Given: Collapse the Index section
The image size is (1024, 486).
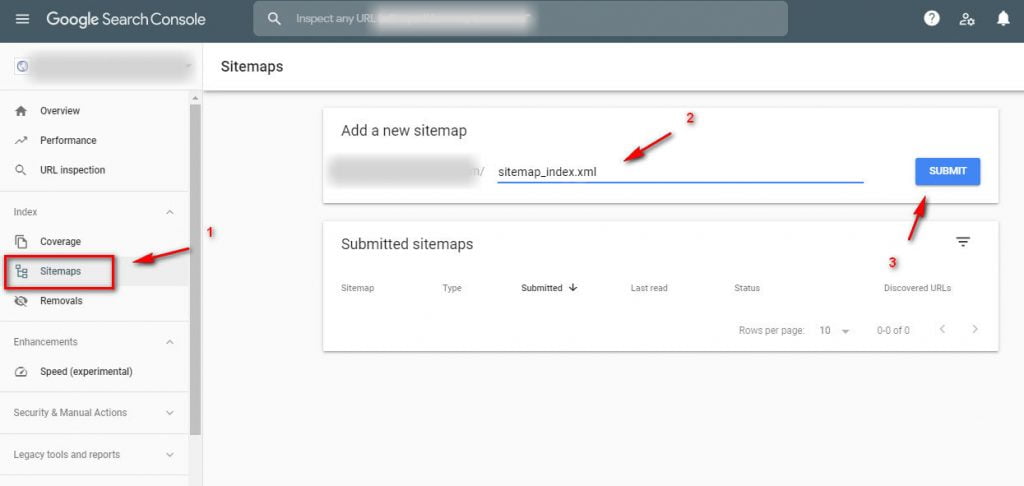Looking at the screenshot, I should [x=170, y=212].
